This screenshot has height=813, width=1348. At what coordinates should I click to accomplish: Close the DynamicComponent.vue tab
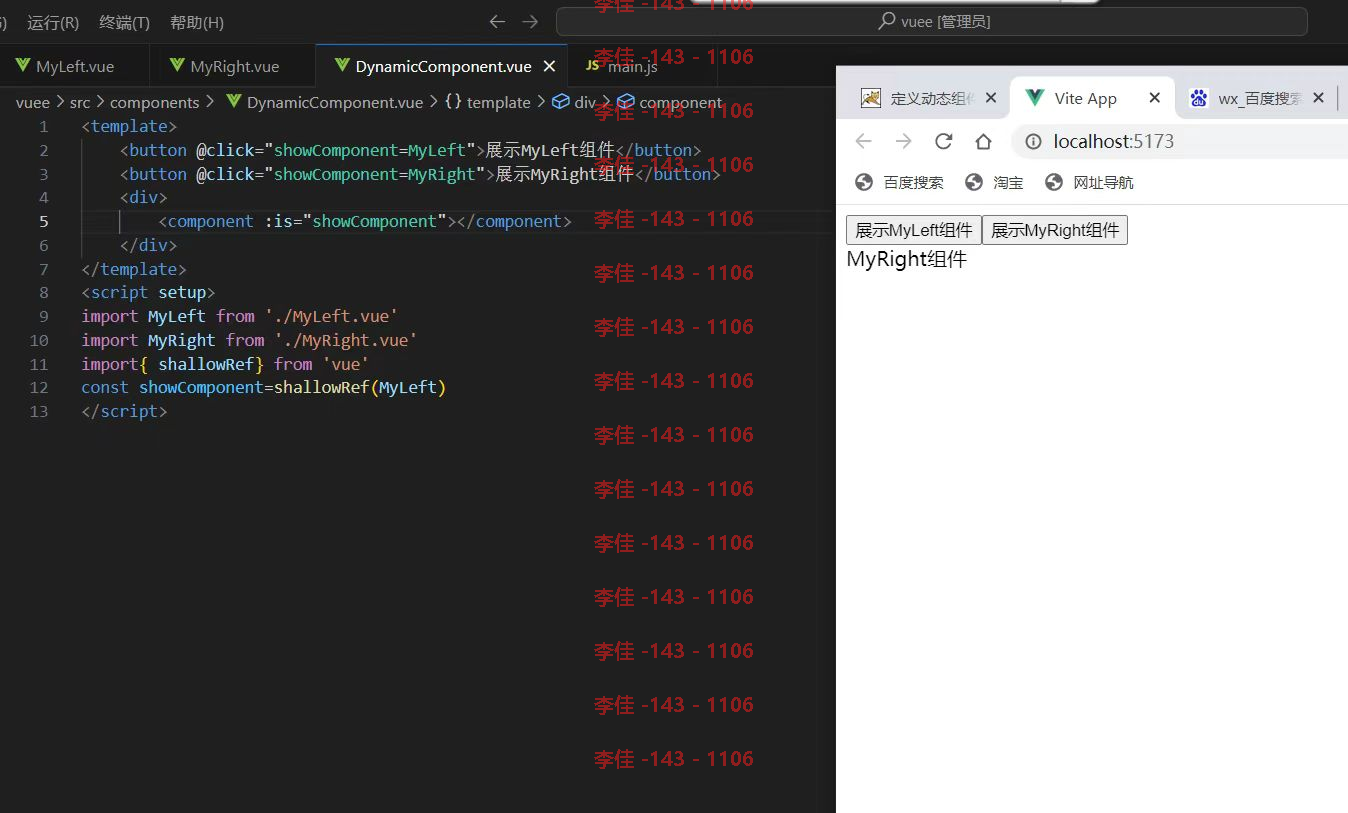(549, 67)
